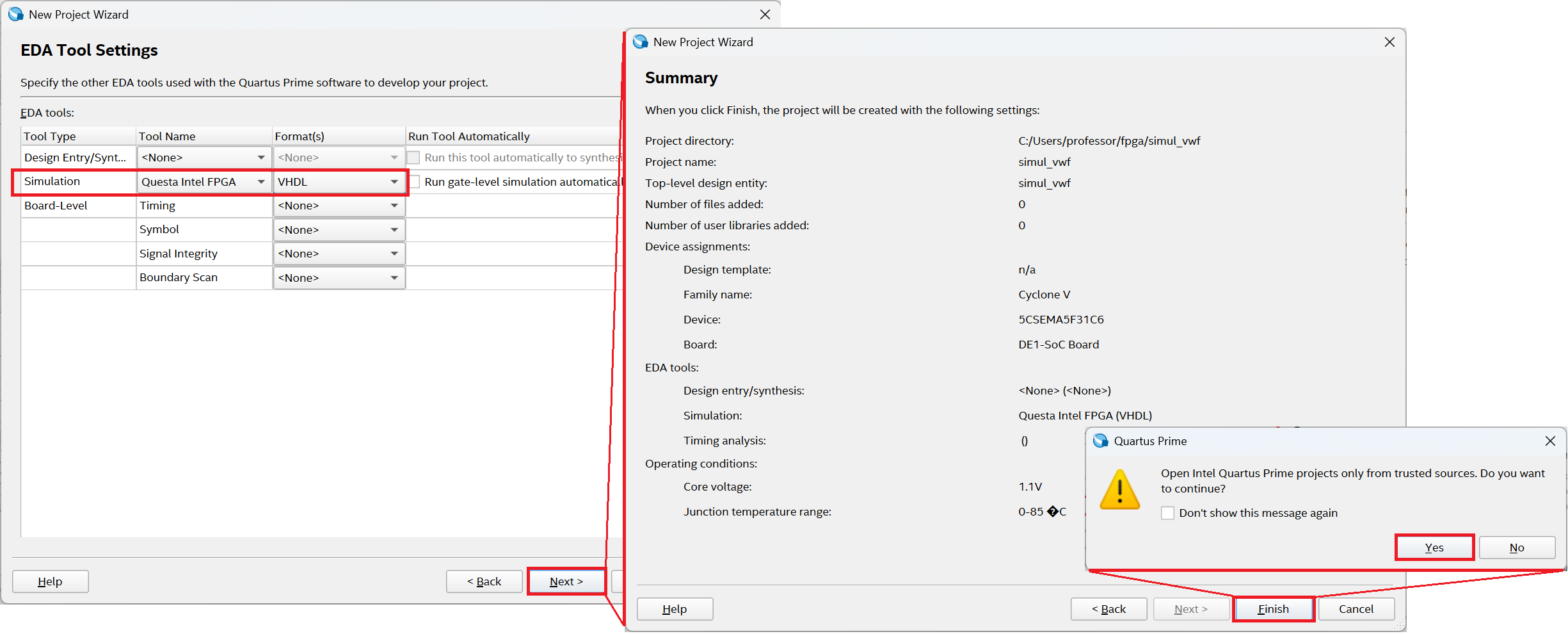Close the Summary wizard window
Viewport: 1568px width, 634px height.
(x=1389, y=42)
